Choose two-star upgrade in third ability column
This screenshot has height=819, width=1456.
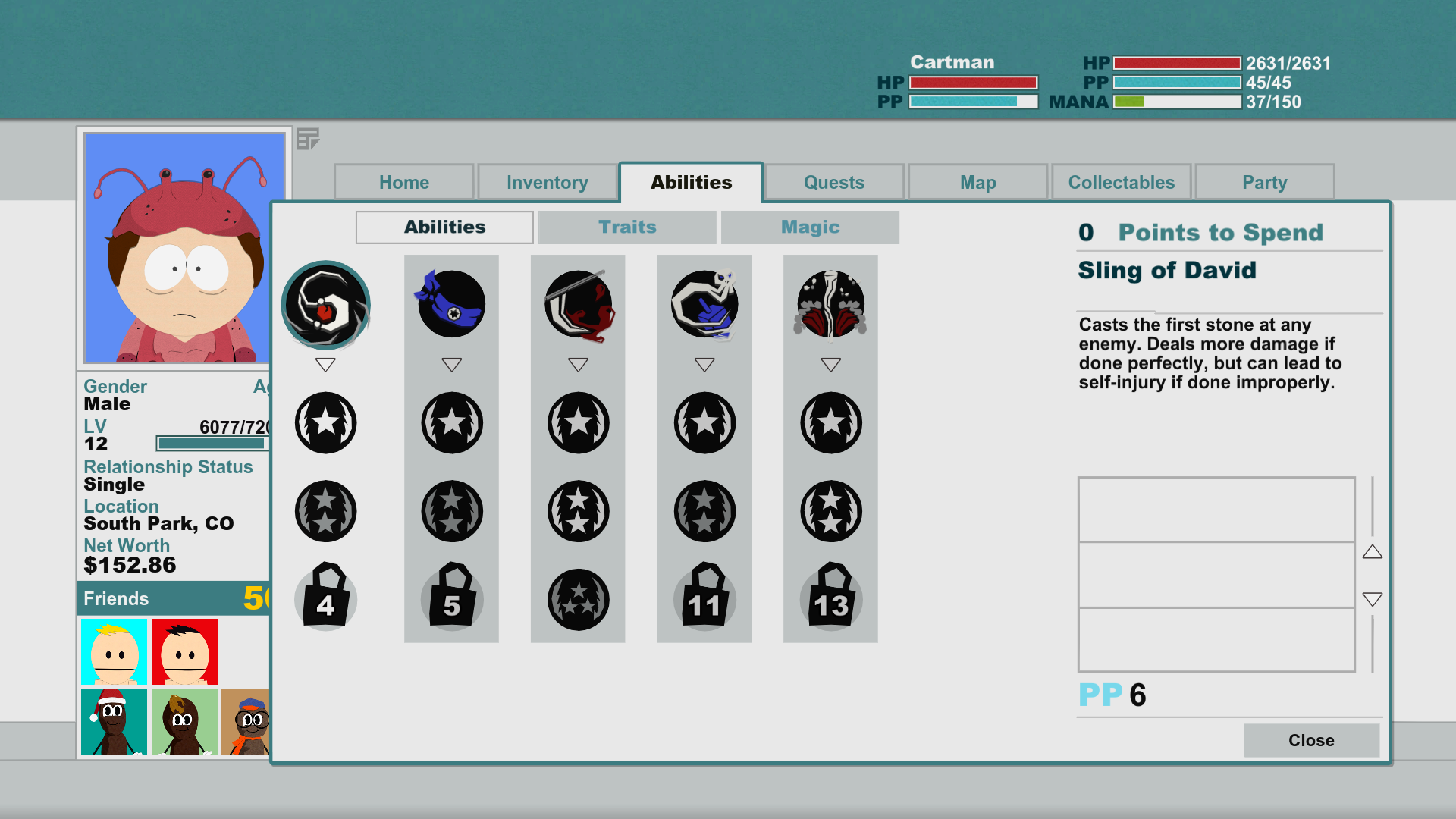(x=579, y=511)
